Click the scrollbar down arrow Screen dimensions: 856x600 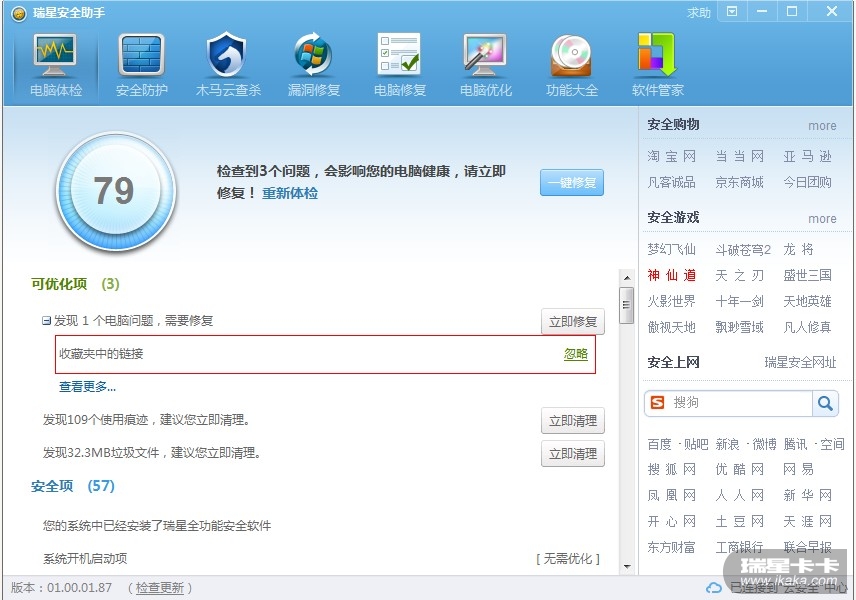pyautogui.click(x=627, y=567)
